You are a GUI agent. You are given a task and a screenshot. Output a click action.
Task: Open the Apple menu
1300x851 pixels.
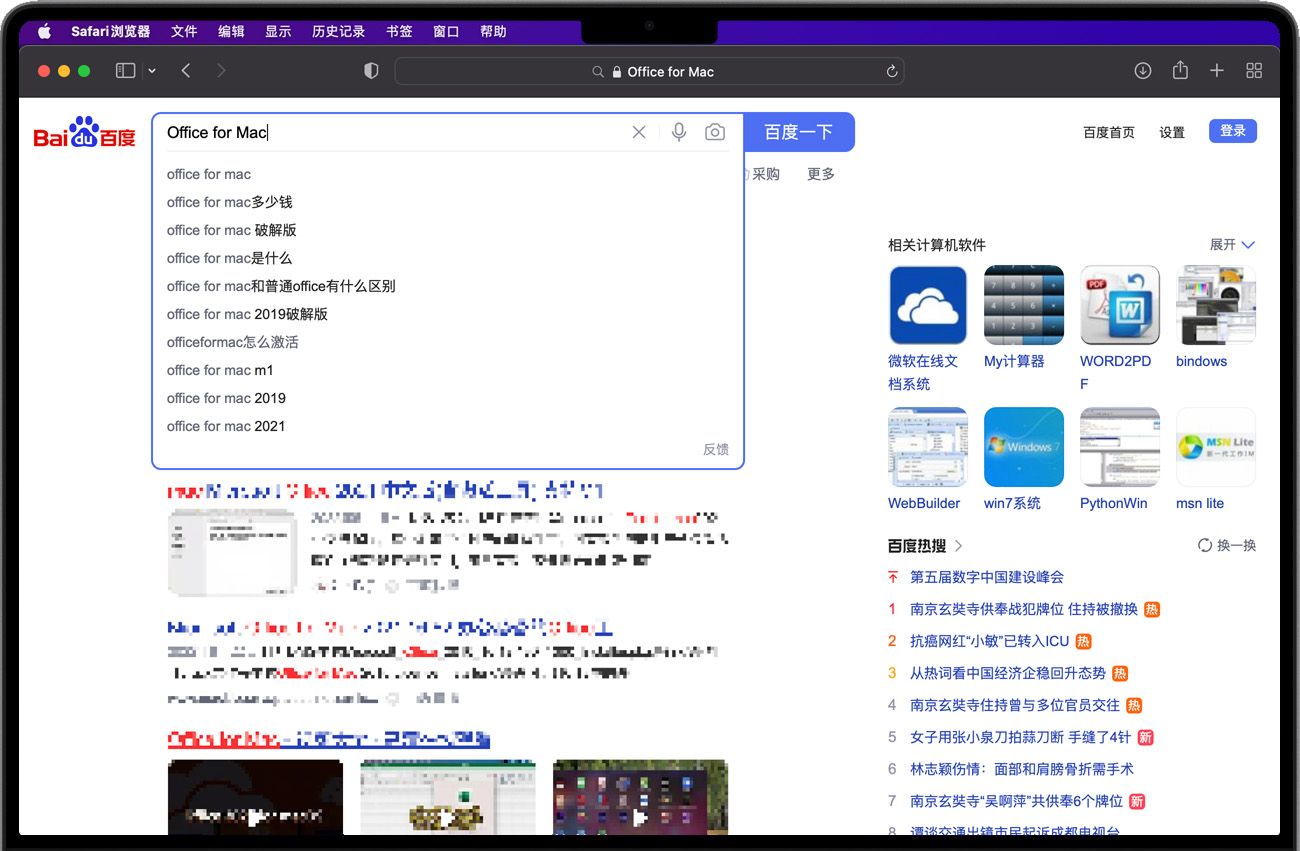click(44, 32)
